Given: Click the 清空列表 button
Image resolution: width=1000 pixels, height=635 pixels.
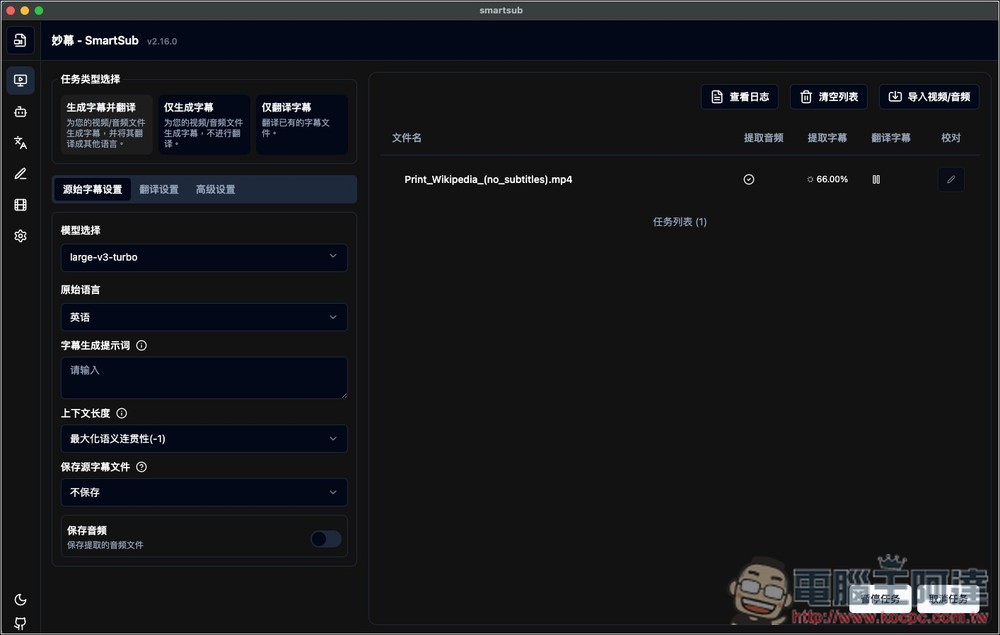Looking at the screenshot, I should [x=829, y=97].
